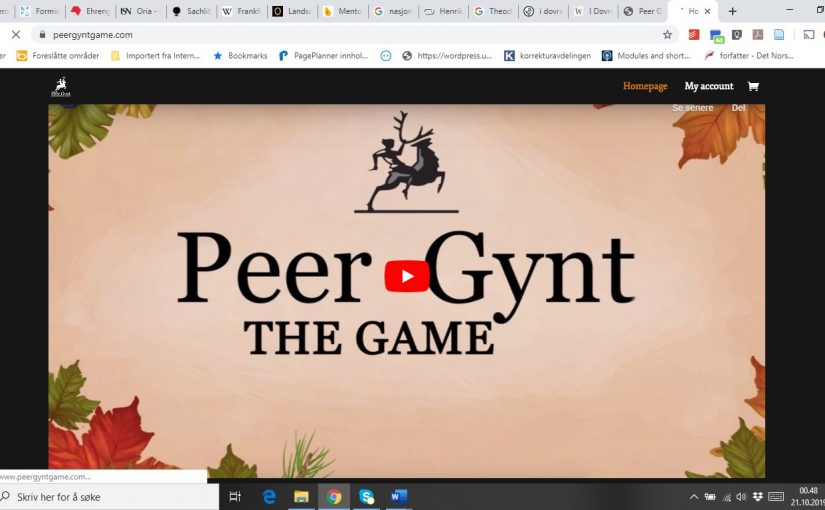This screenshot has width=825, height=510.
Task: Open volume speaker tray icon
Action: (741, 496)
